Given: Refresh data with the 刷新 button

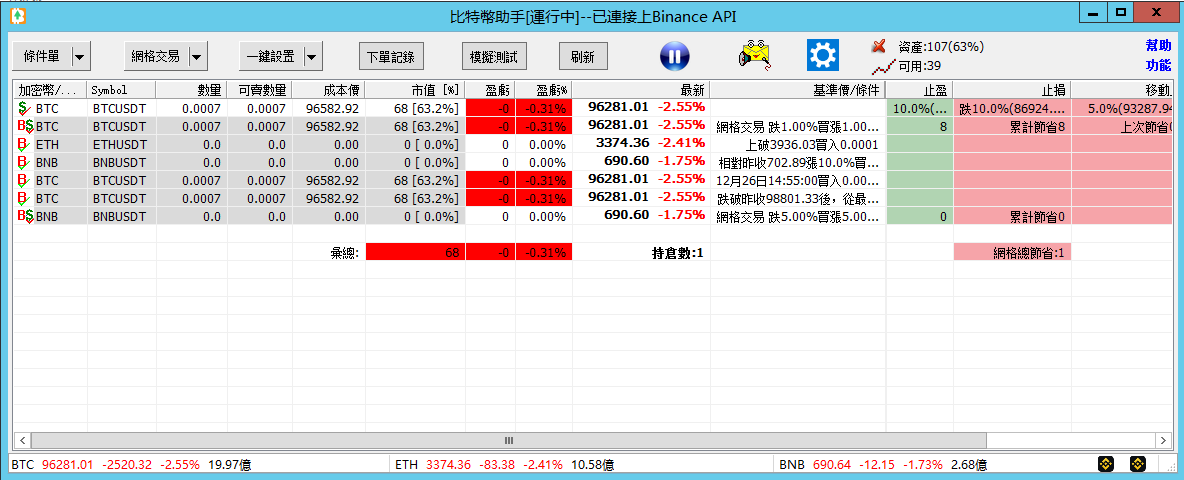Looking at the screenshot, I should (x=583, y=57).
